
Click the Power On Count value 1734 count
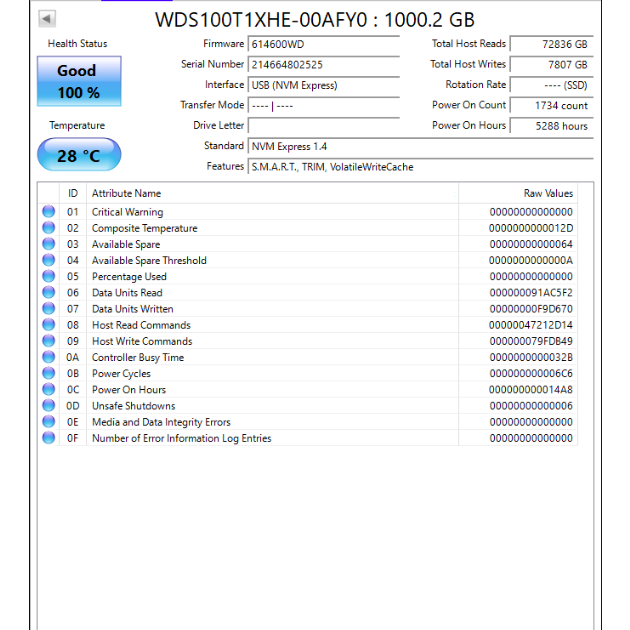(x=552, y=106)
